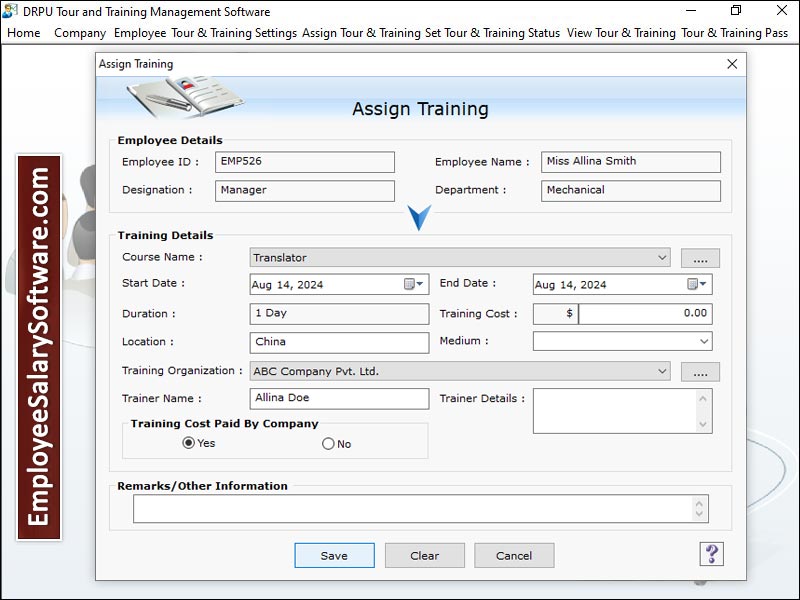The height and width of the screenshot is (600, 800).
Task: Click the purple question mark help icon
Action: click(712, 554)
